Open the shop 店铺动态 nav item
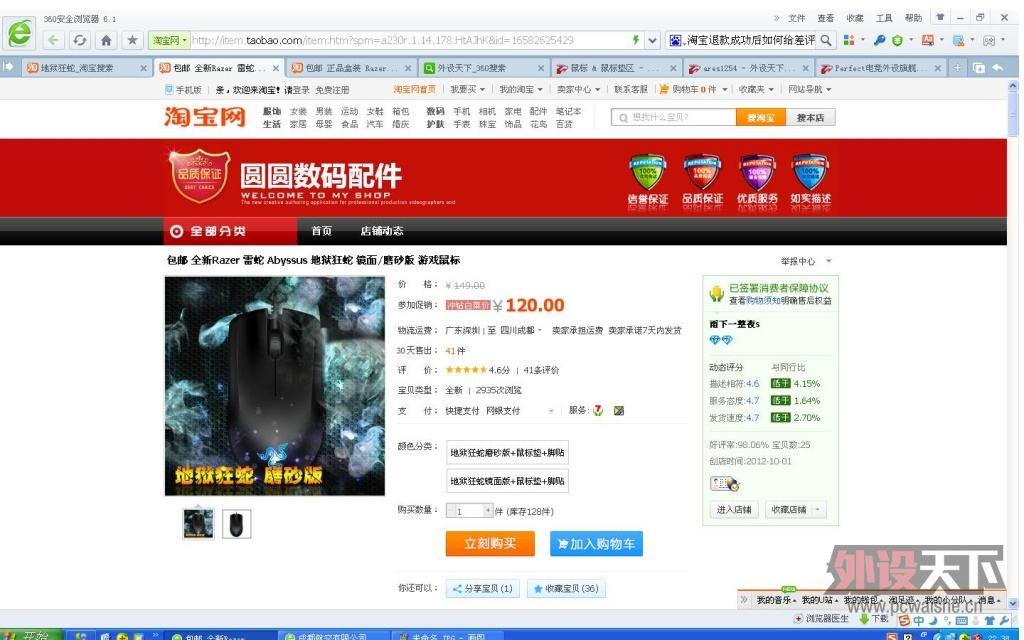Screen dimensions: 1024x640 pos(381,231)
